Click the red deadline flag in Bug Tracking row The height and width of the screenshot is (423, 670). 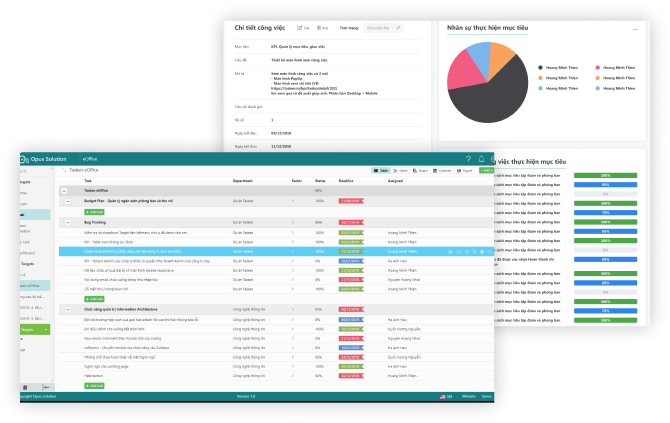(351, 223)
